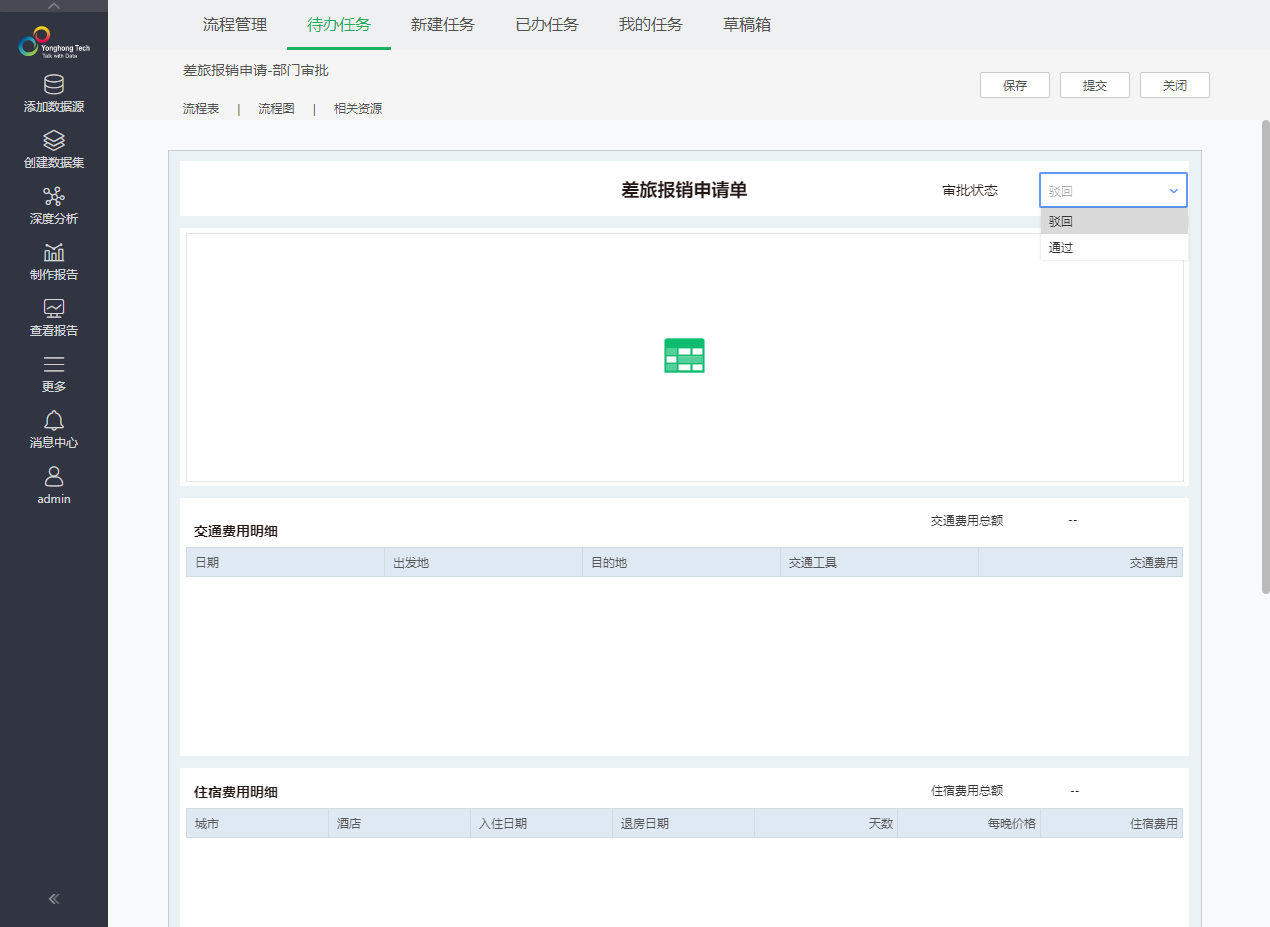Collapse the left sidebar with chevron
This screenshot has height=927, width=1270.
[x=53, y=898]
